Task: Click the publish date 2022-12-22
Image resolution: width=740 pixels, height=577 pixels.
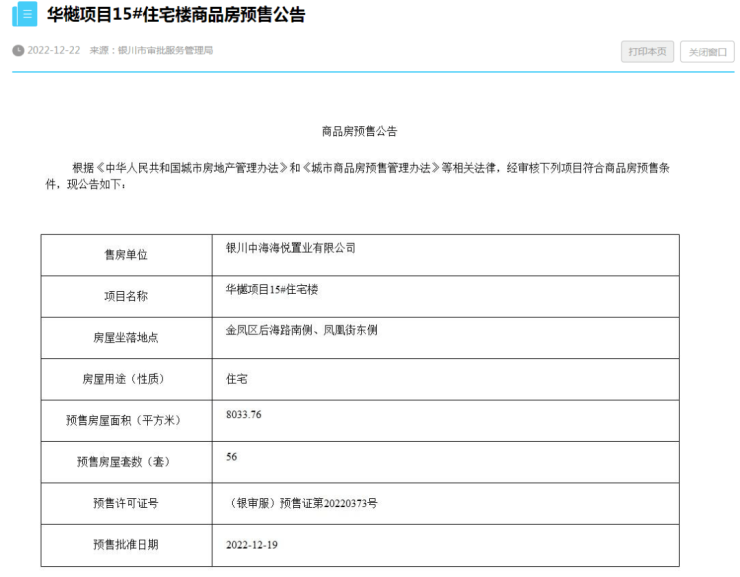Action: point(54,50)
